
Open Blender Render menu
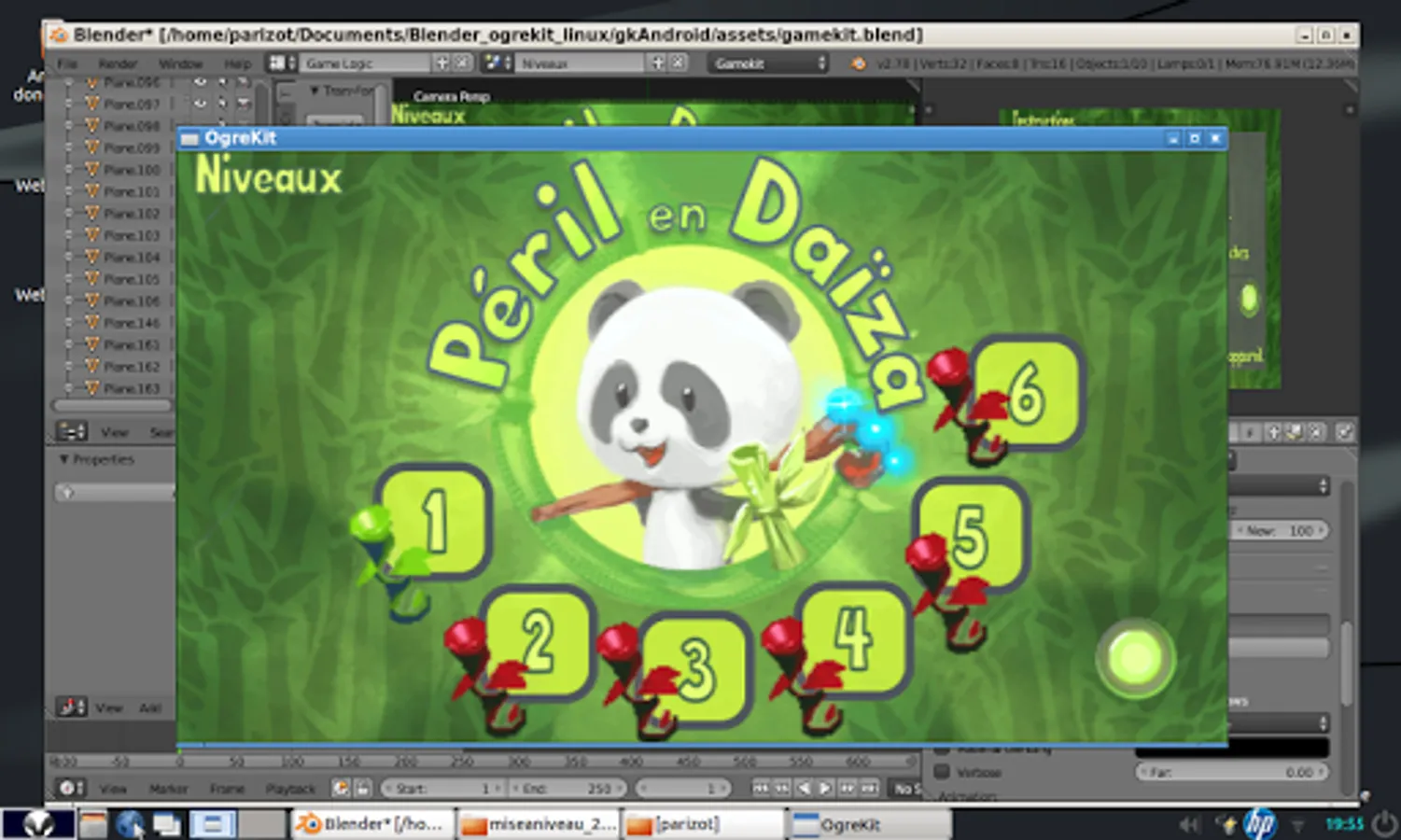click(x=118, y=63)
